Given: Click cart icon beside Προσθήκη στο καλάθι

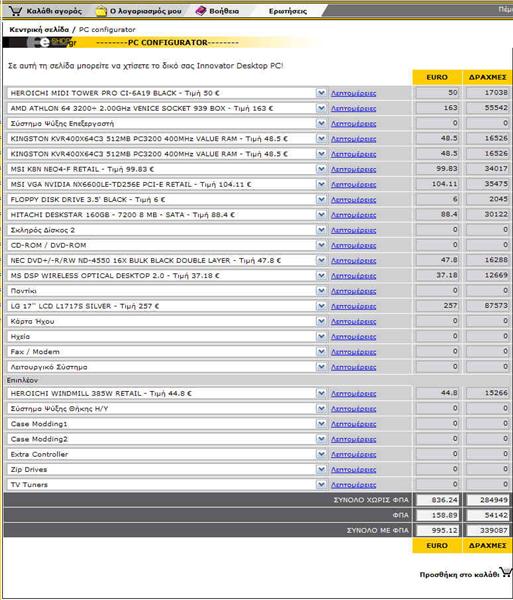Looking at the screenshot, I should [506, 572].
